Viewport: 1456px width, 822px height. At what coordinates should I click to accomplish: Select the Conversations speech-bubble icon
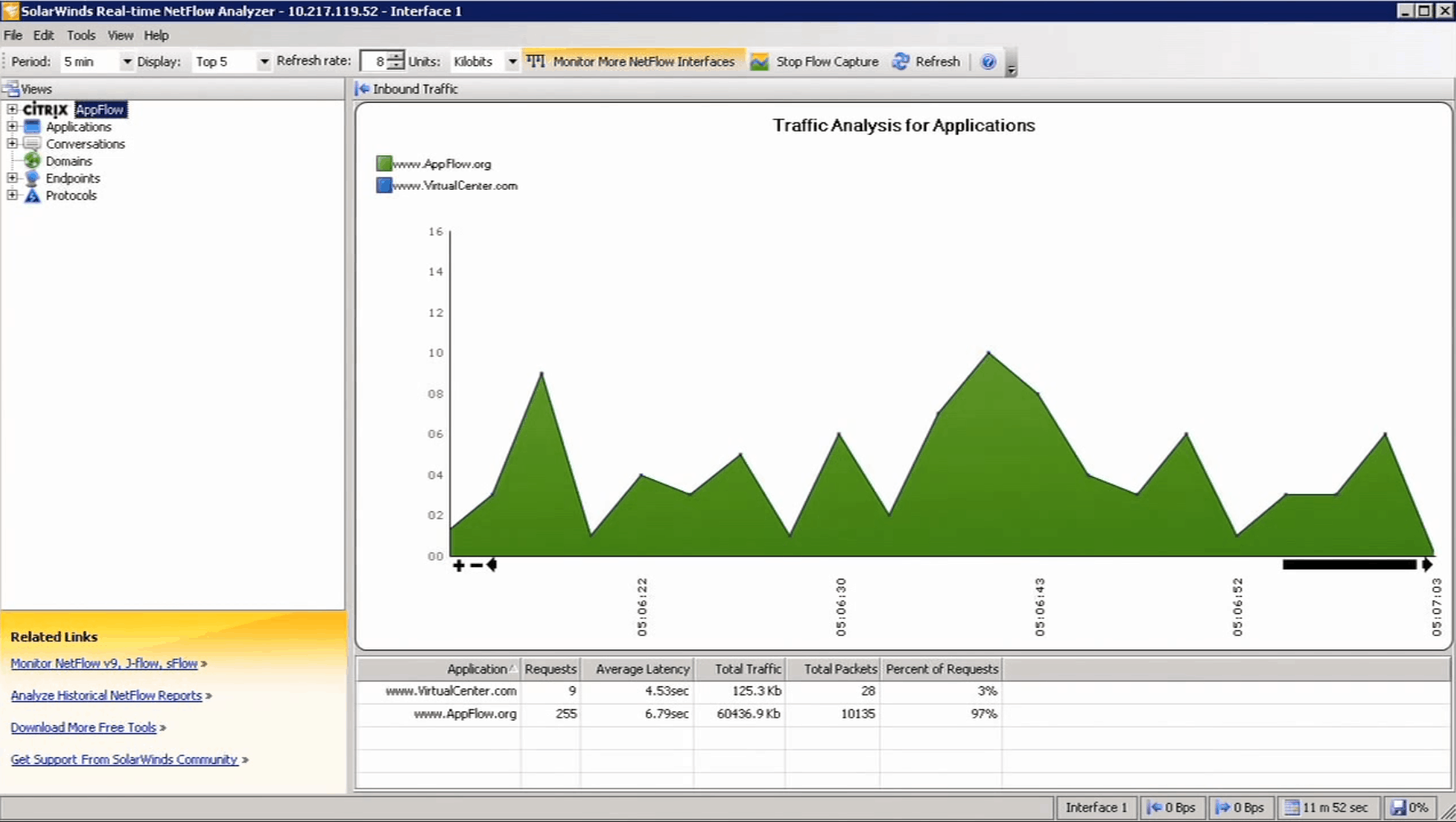[x=31, y=144]
